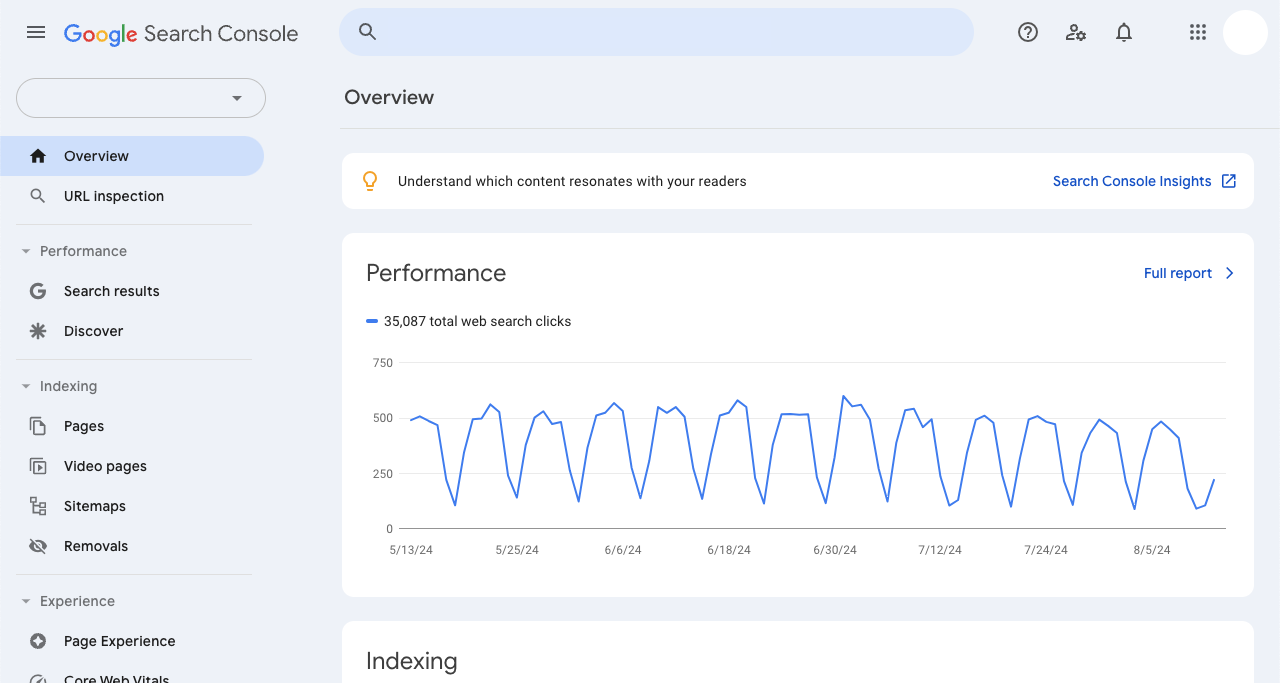Viewport: 1280px width, 683px height.
Task: Click the Performance card heading
Action: (x=436, y=273)
